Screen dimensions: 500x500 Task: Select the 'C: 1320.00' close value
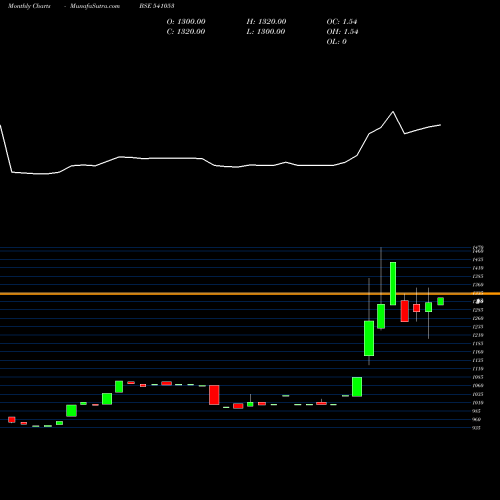click(x=186, y=32)
